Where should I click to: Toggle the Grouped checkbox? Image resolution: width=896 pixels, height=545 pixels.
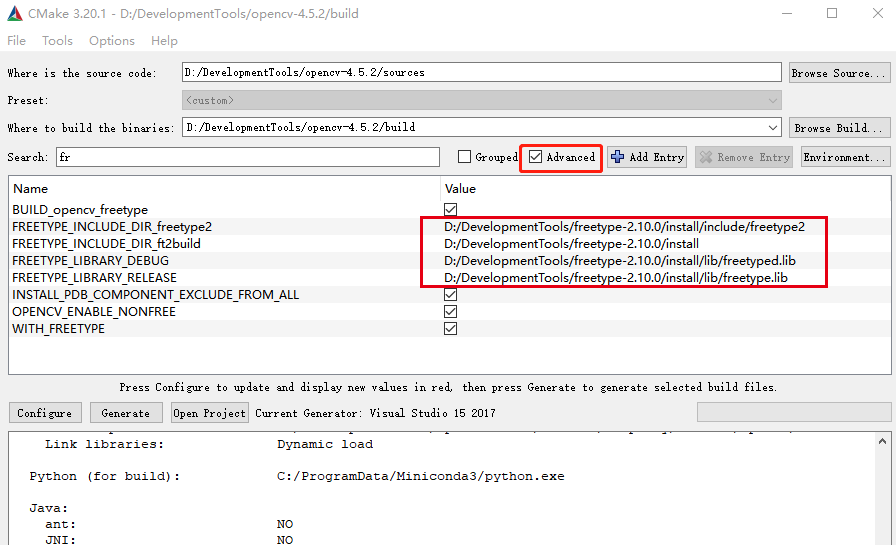(x=465, y=157)
